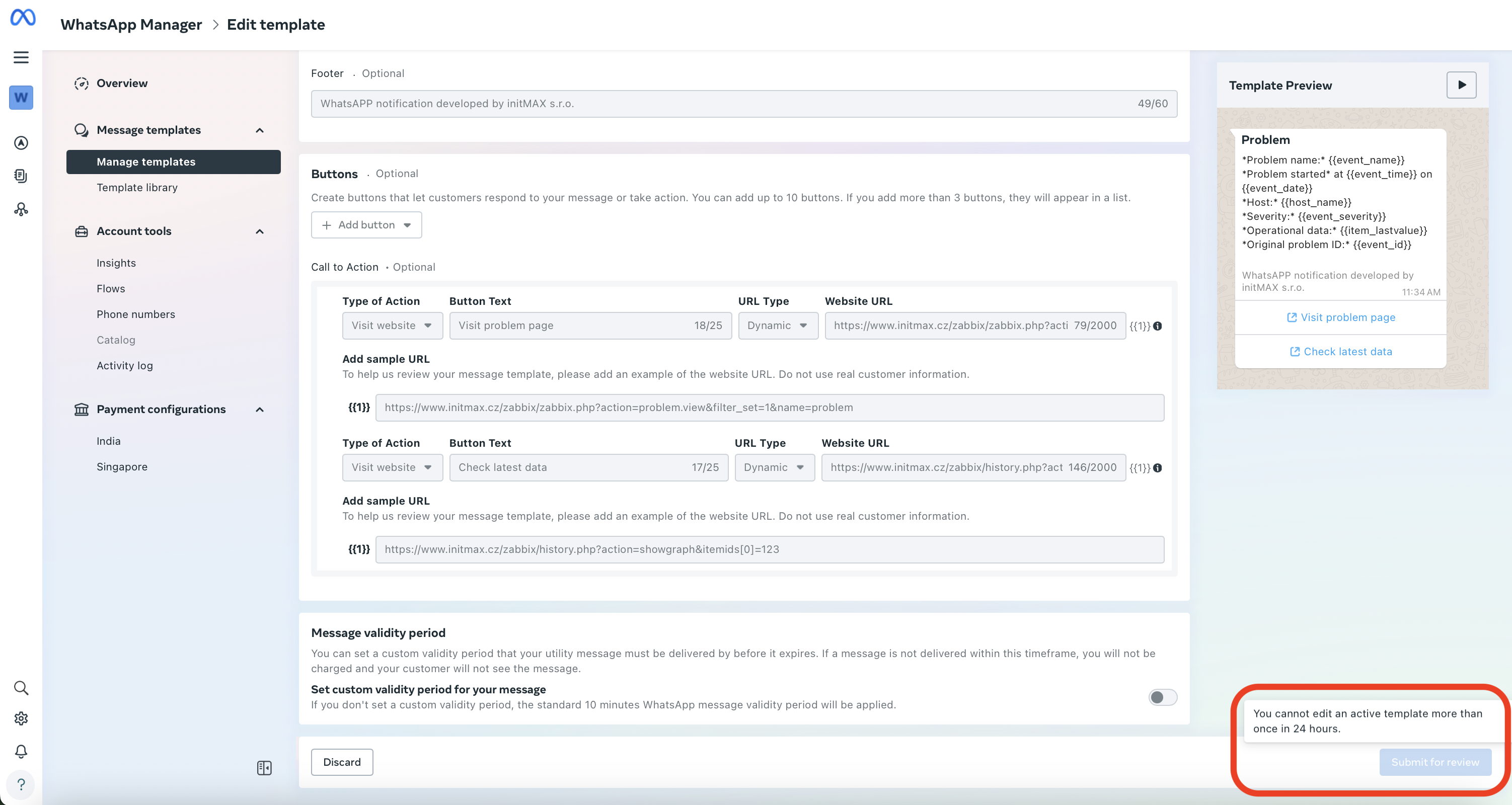Click the problem.view sample URL field
1512x805 pixels.
[770, 407]
